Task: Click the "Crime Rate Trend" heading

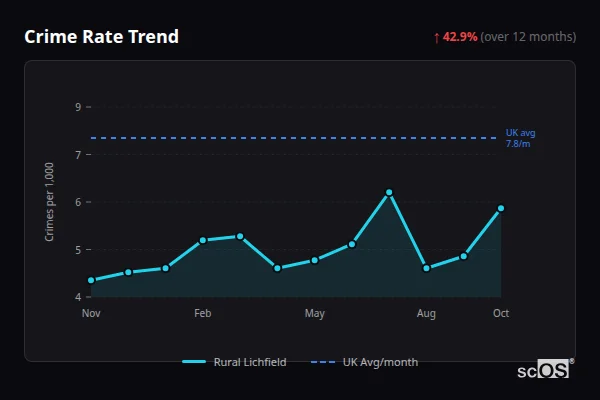Action: point(101,37)
